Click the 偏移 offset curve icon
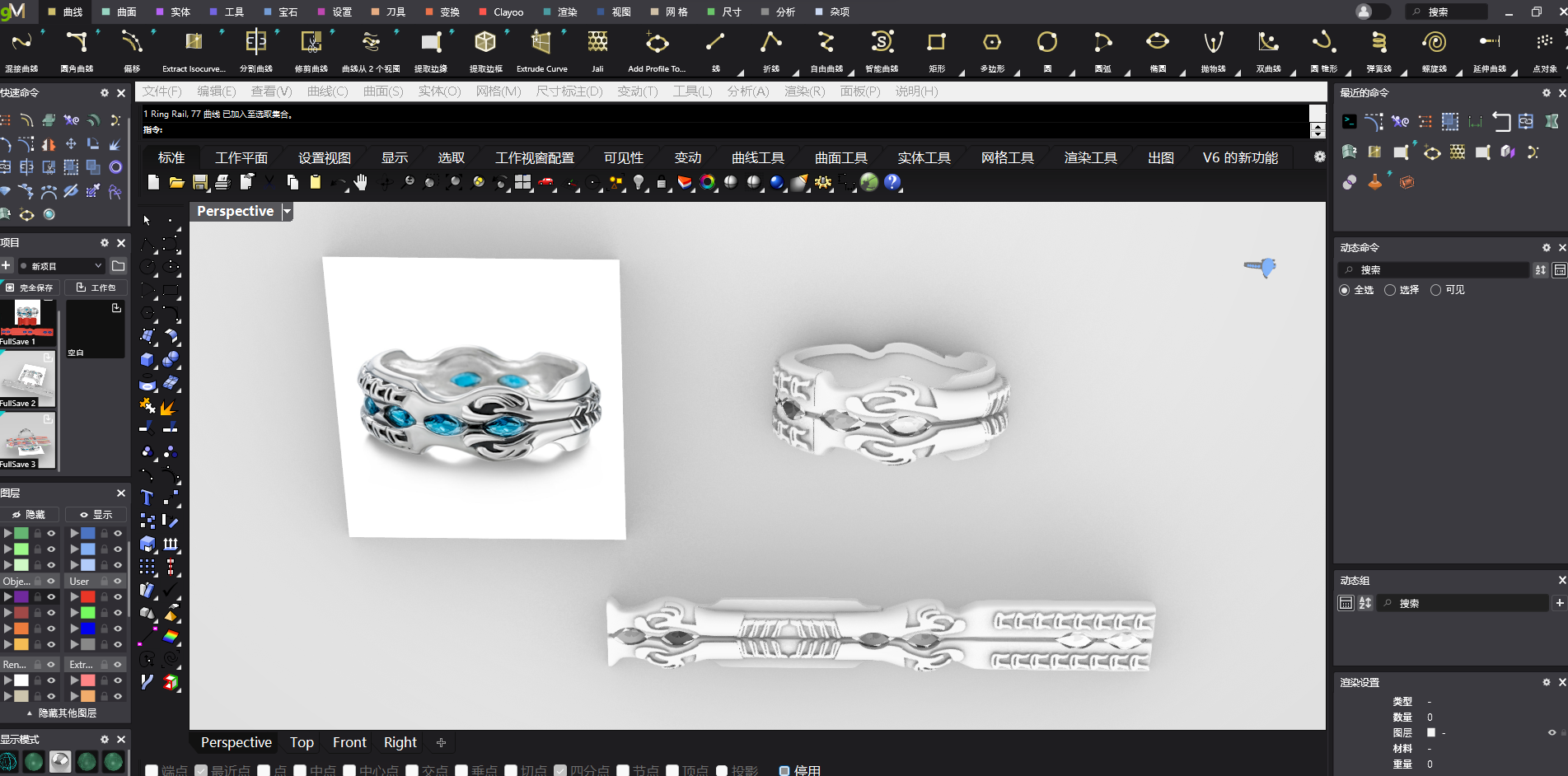Screen dimensions: 1568x776 (131, 43)
